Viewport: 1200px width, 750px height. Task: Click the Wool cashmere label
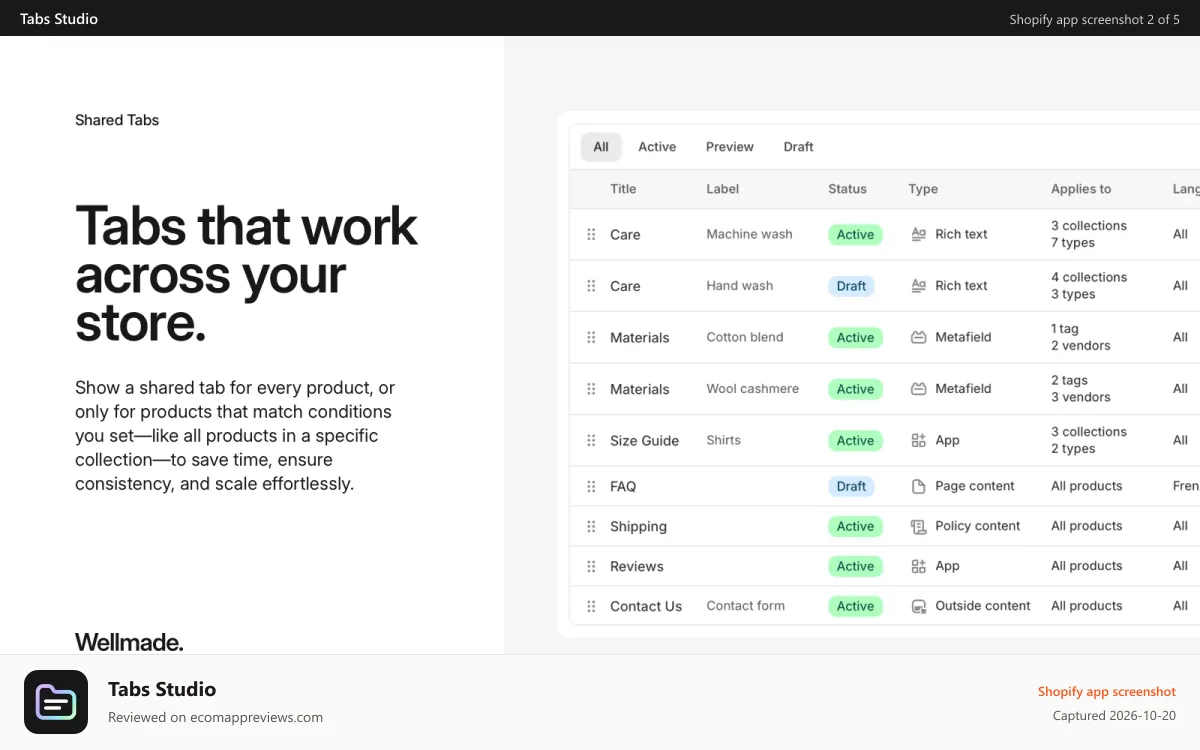point(752,388)
